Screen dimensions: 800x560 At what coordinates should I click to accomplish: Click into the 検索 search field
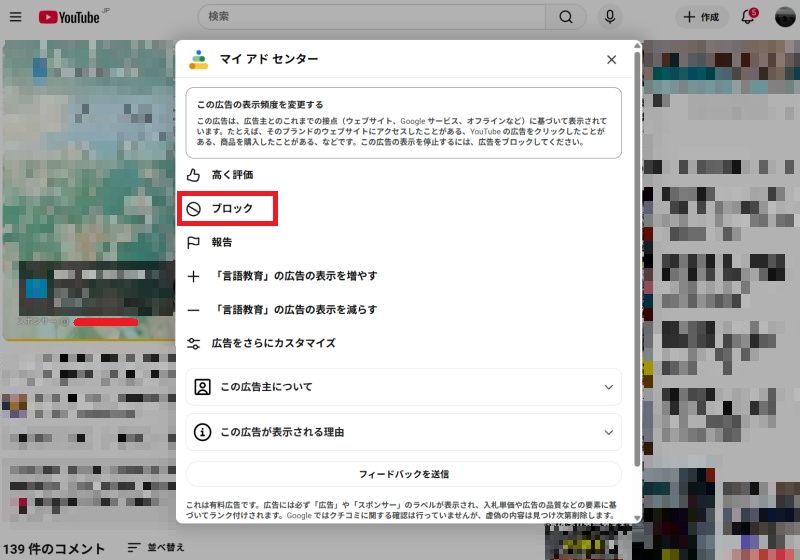point(370,17)
